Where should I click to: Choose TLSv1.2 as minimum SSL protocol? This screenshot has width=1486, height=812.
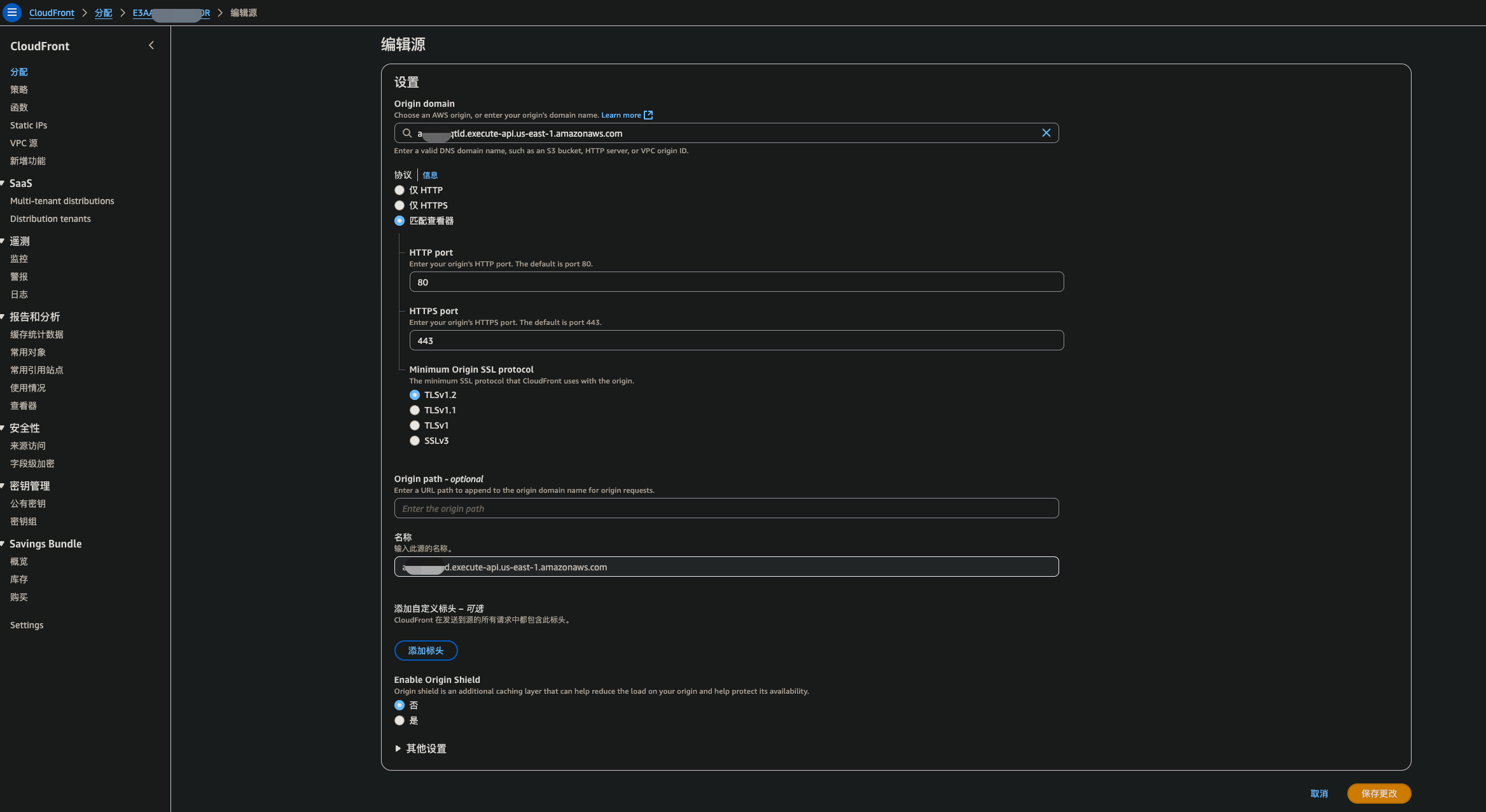(x=415, y=395)
